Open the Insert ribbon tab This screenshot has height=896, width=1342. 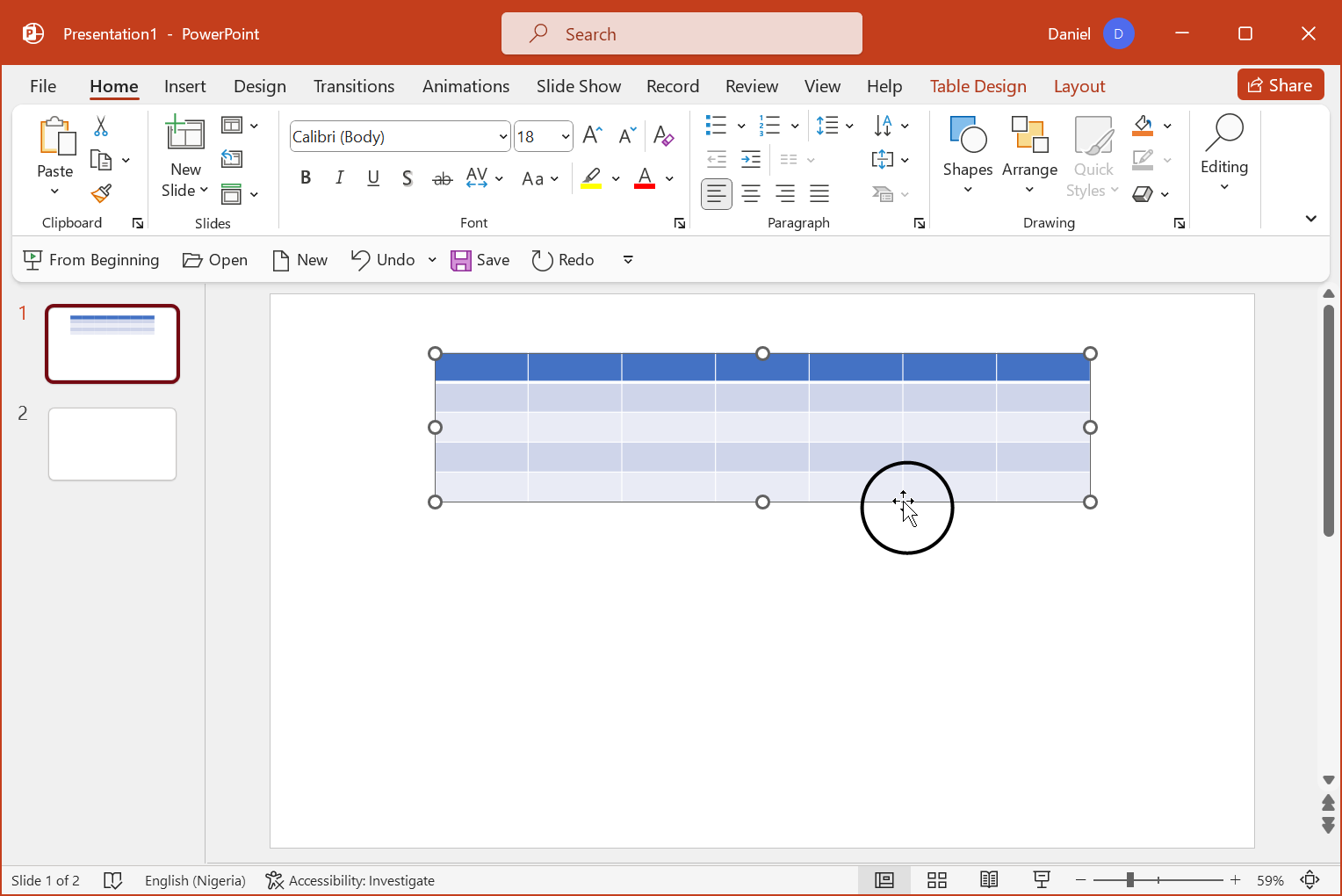(184, 86)
